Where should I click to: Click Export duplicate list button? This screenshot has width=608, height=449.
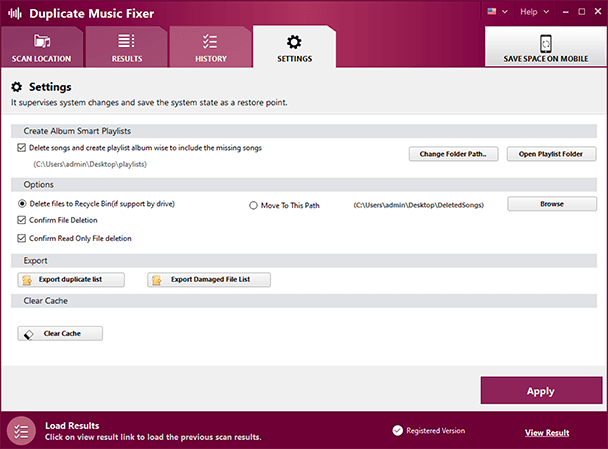point(71,280)
